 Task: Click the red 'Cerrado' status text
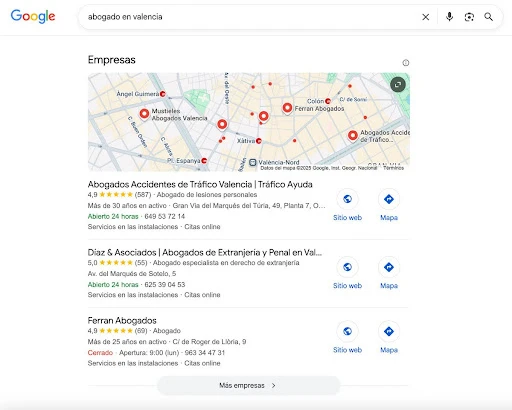click(x=100, y=352)
